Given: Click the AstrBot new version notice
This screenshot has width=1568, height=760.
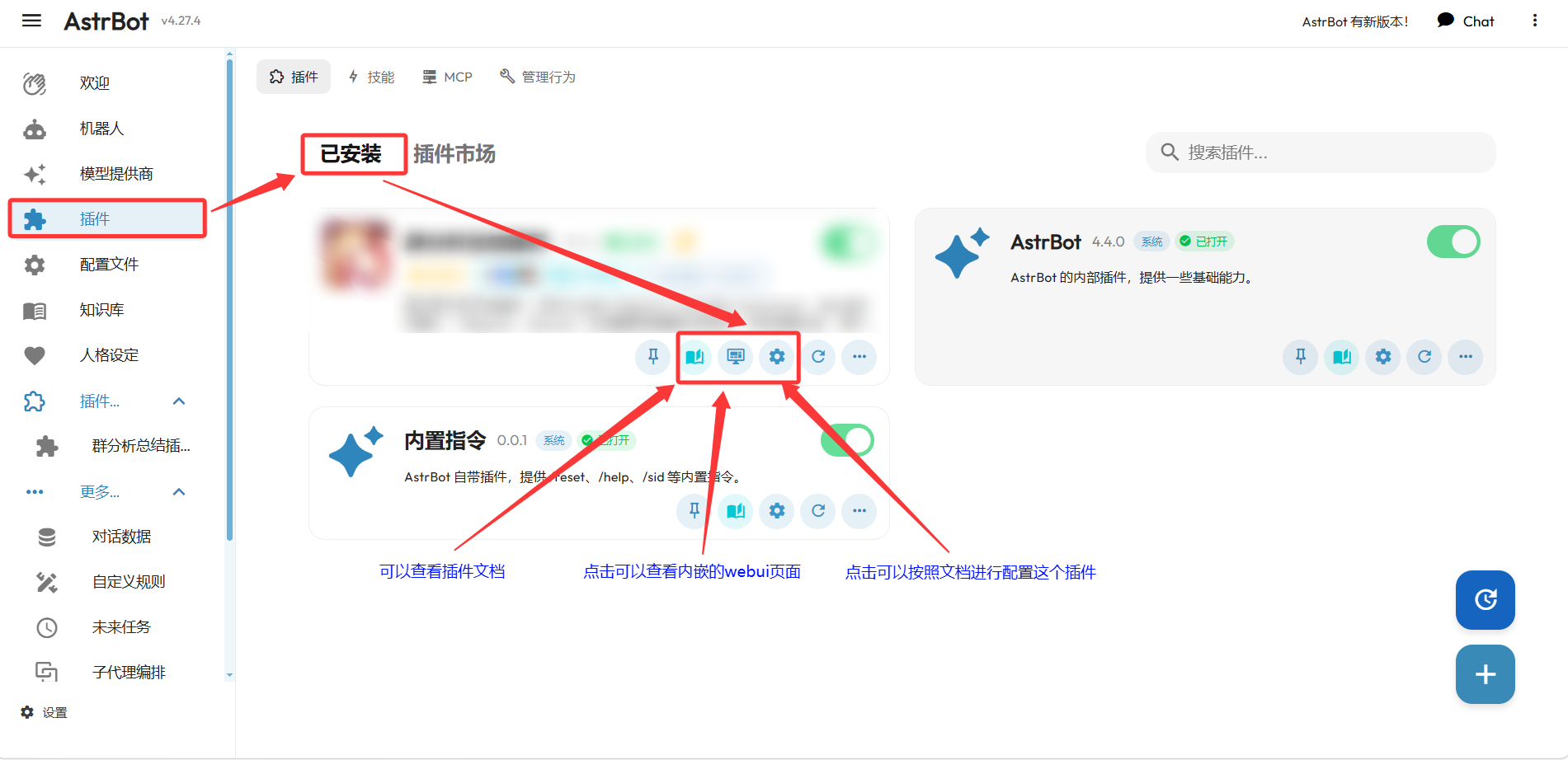Looking at the screenshot, I should pyautogui.click(x=1354, y=21).
